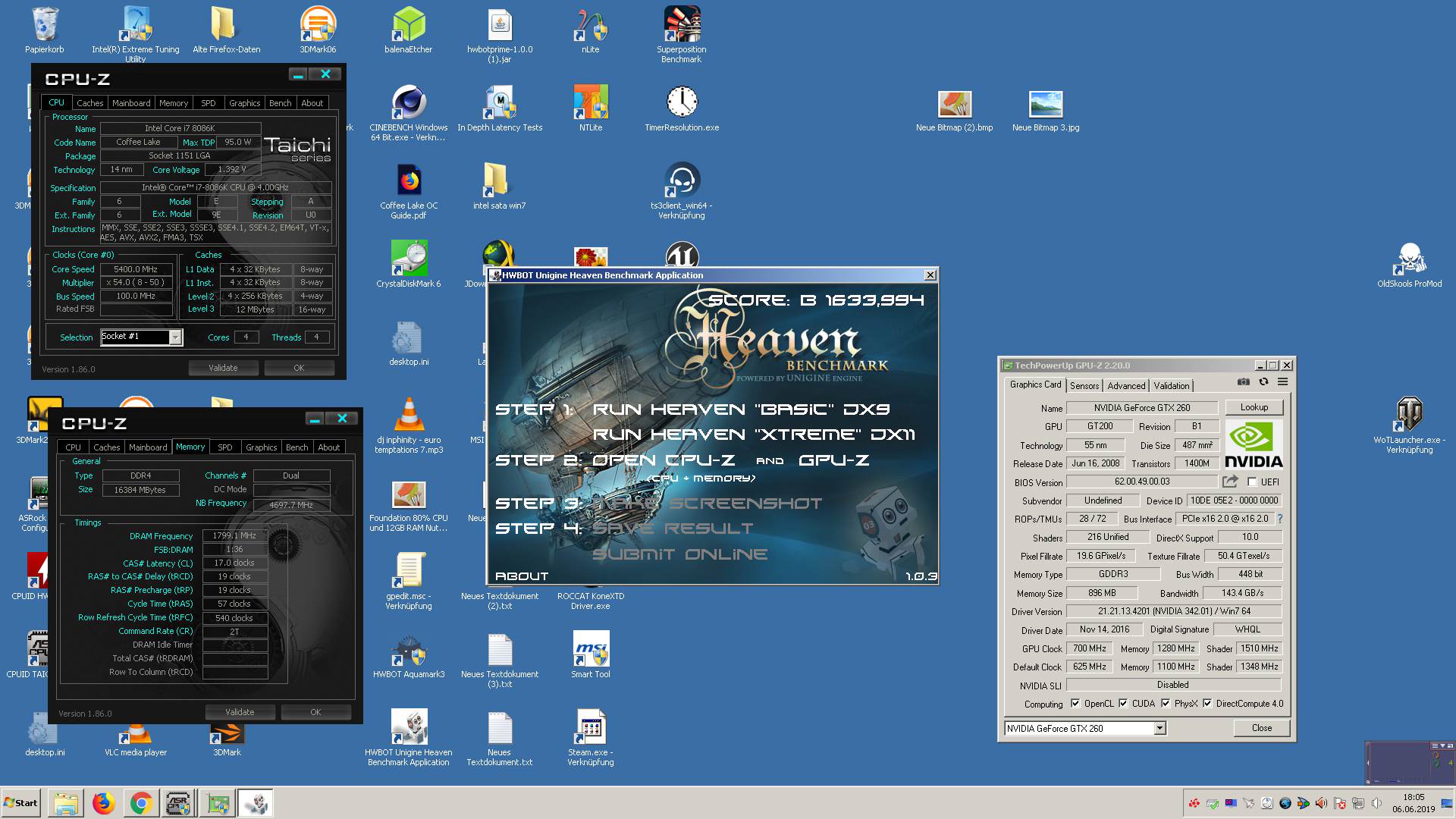
Task: Click OPEN CPU-Z link in Heaven
Action: 664,460
